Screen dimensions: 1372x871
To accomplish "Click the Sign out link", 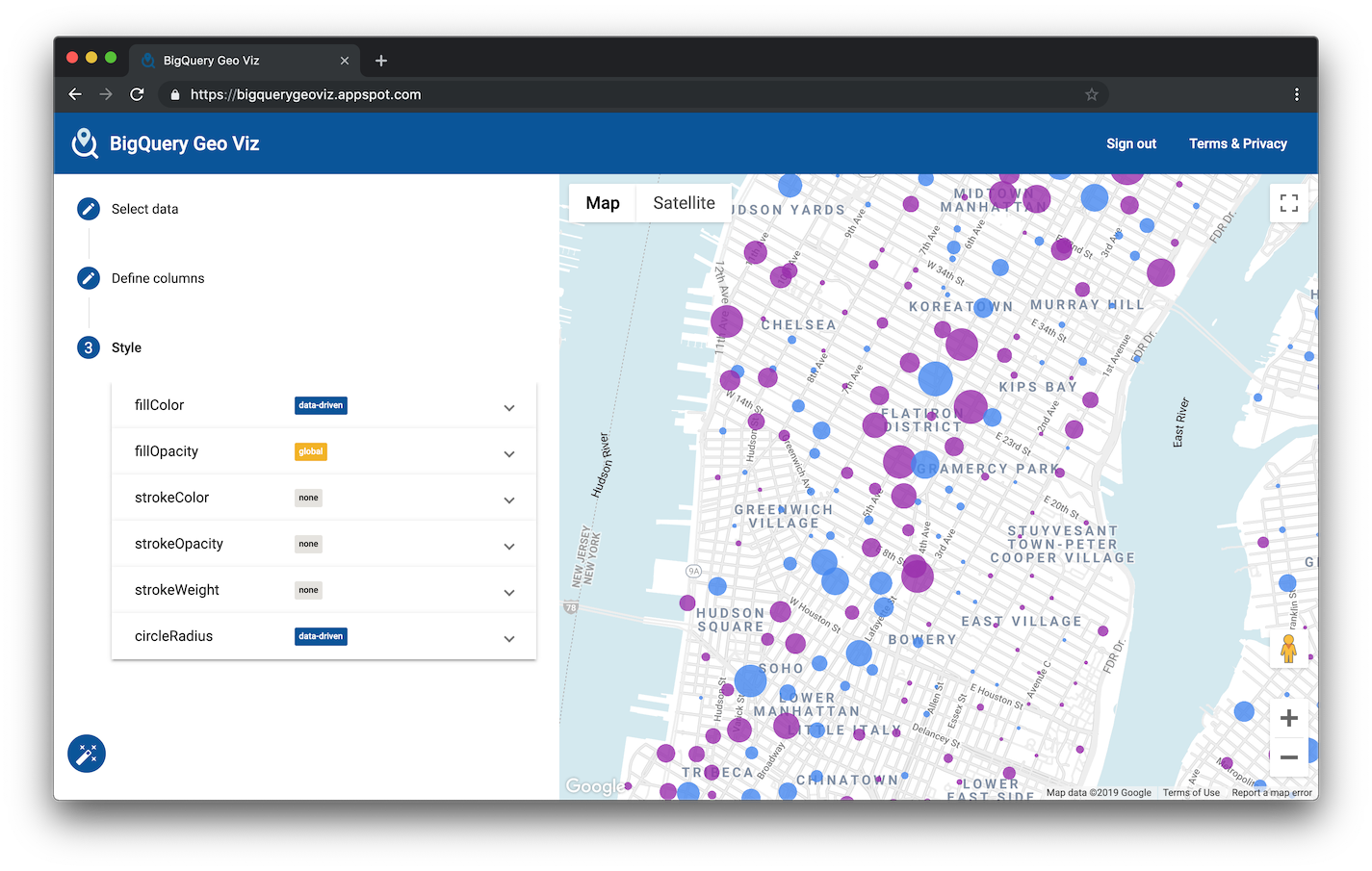I will pyautogui.click(x=1131, y=143).
